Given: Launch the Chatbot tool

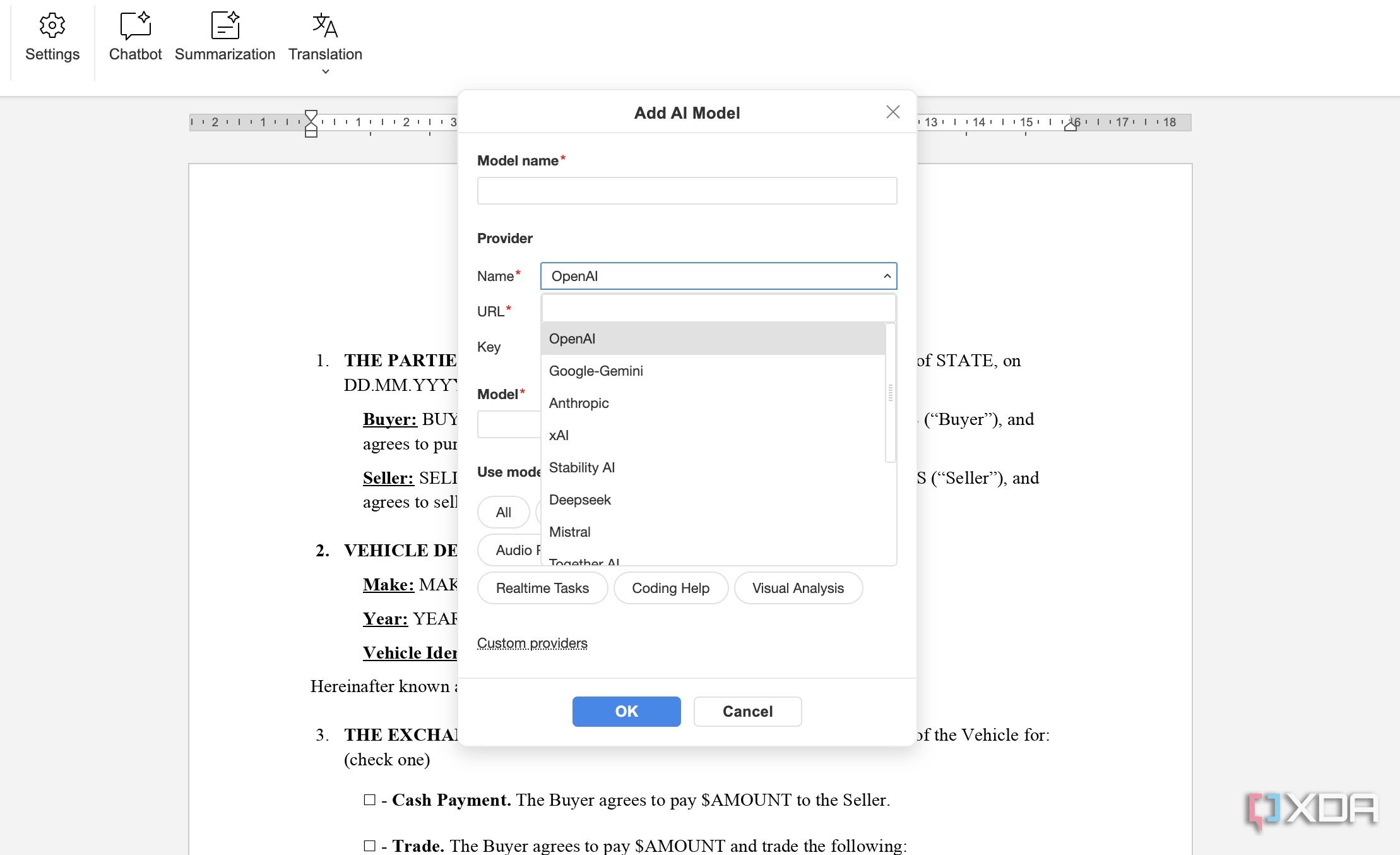Looking at the screenshot, I should (x=135, y=38).
